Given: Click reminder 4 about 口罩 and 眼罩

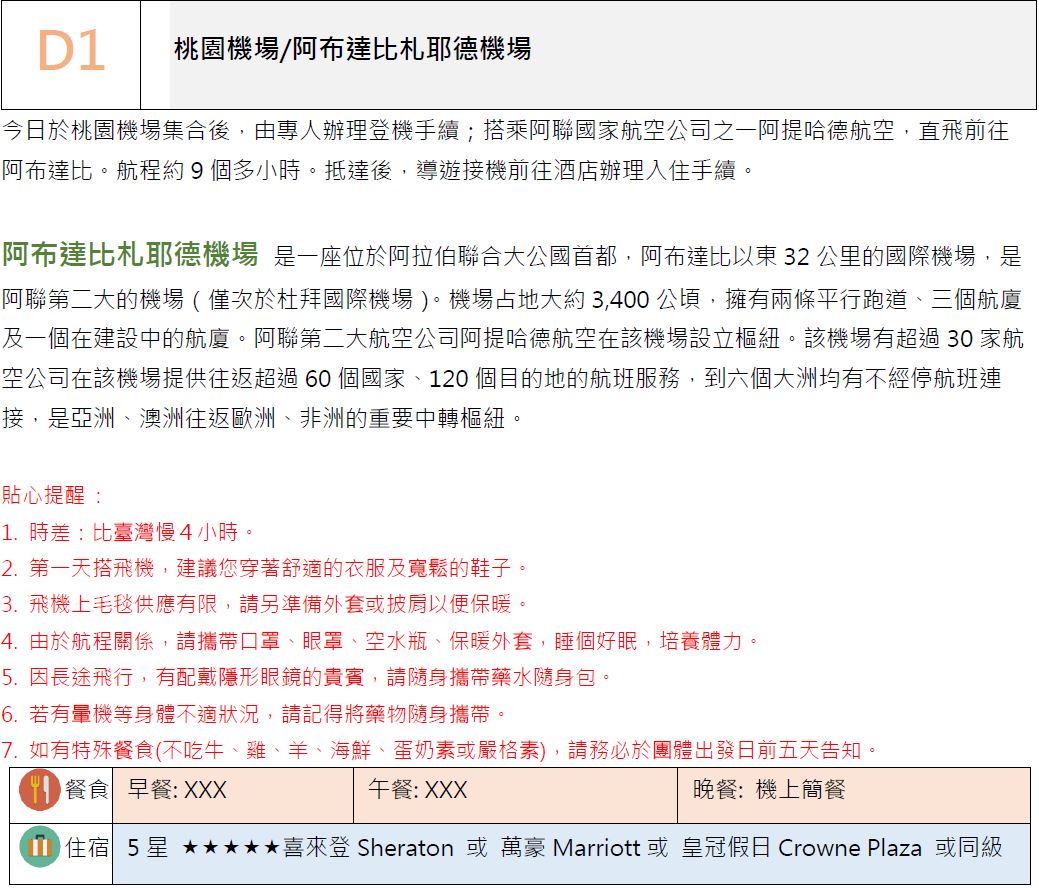Looking at the screenshot, I should (x=380, y=641).
